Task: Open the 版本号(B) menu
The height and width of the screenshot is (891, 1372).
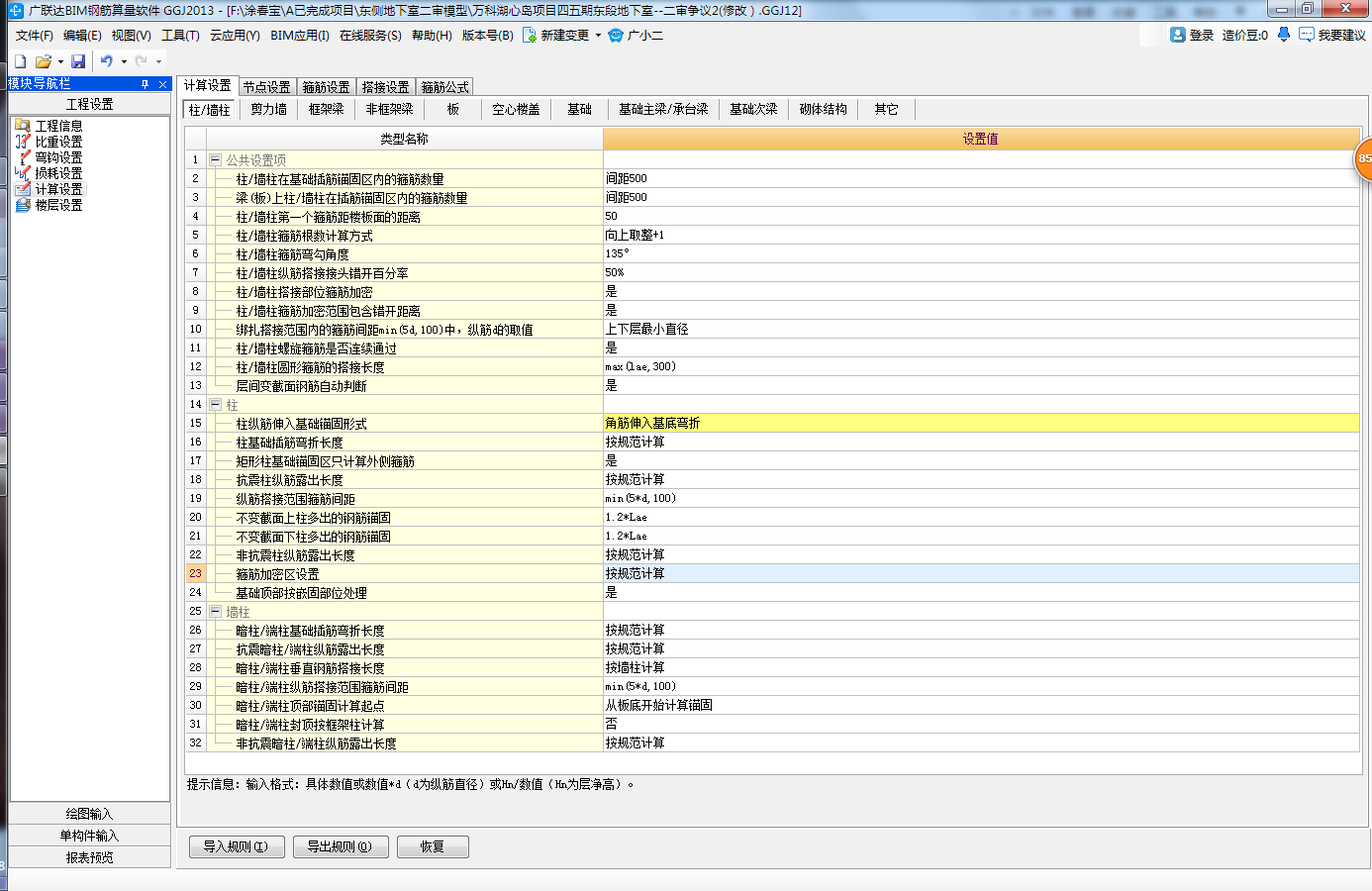Action: pos(488,35)
